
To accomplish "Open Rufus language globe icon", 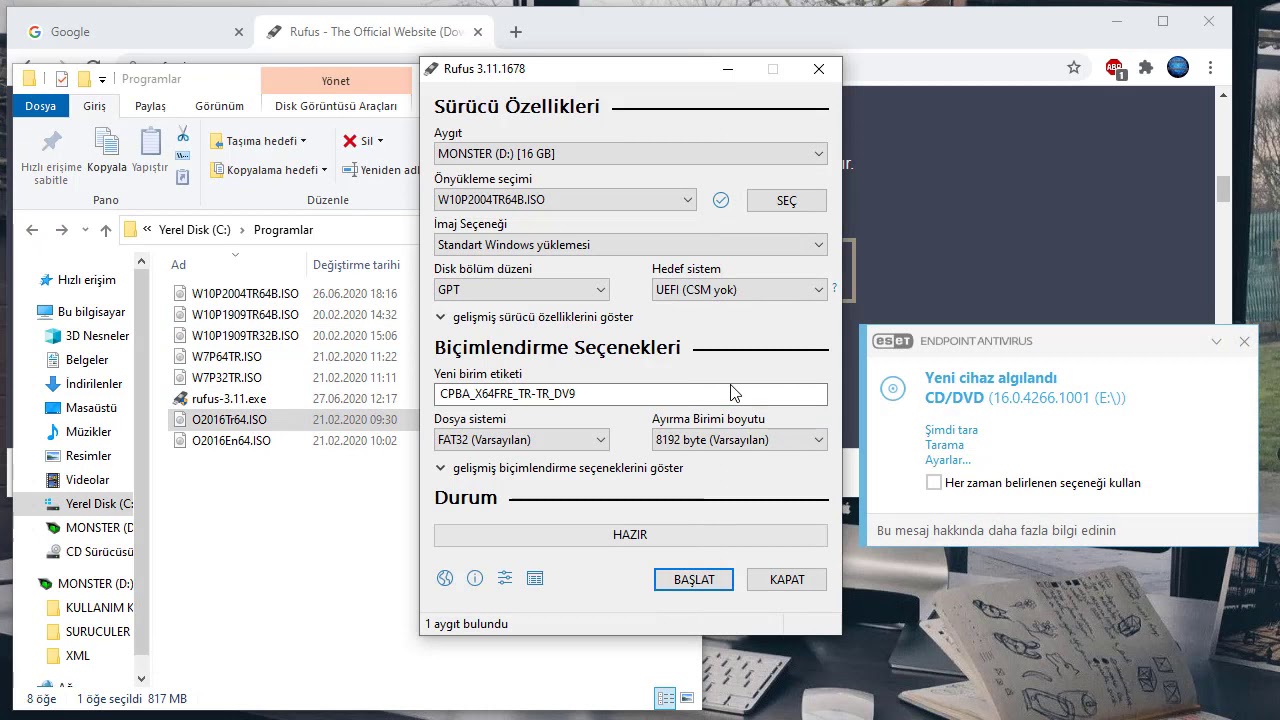I will (445, 578).
